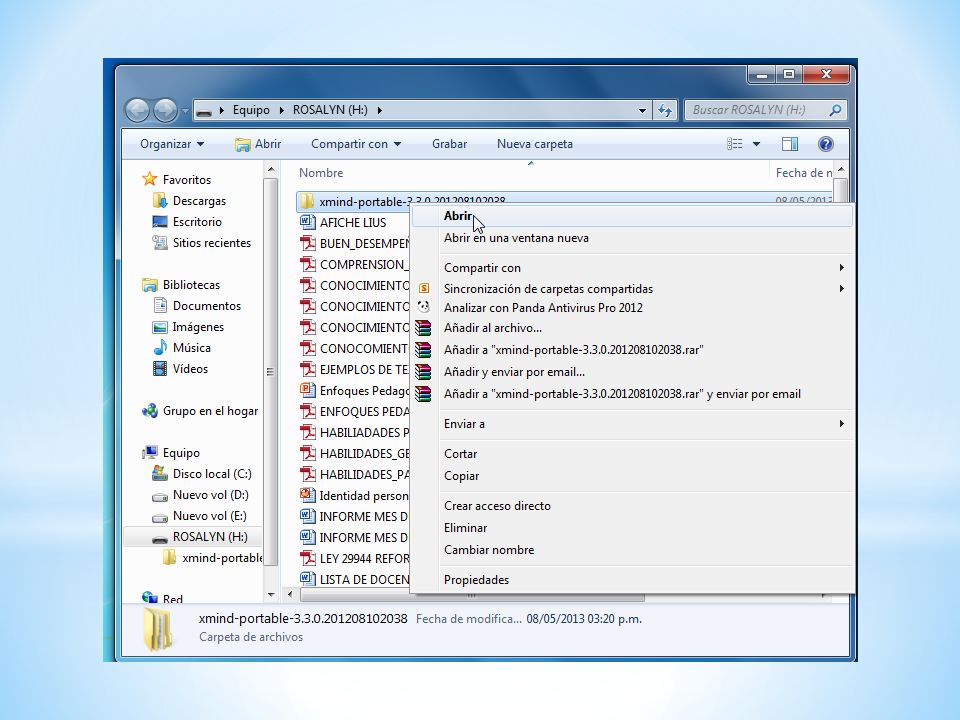
Task: Click the PowerPoint icon of Enfoques Pedago
Action: 307,390
